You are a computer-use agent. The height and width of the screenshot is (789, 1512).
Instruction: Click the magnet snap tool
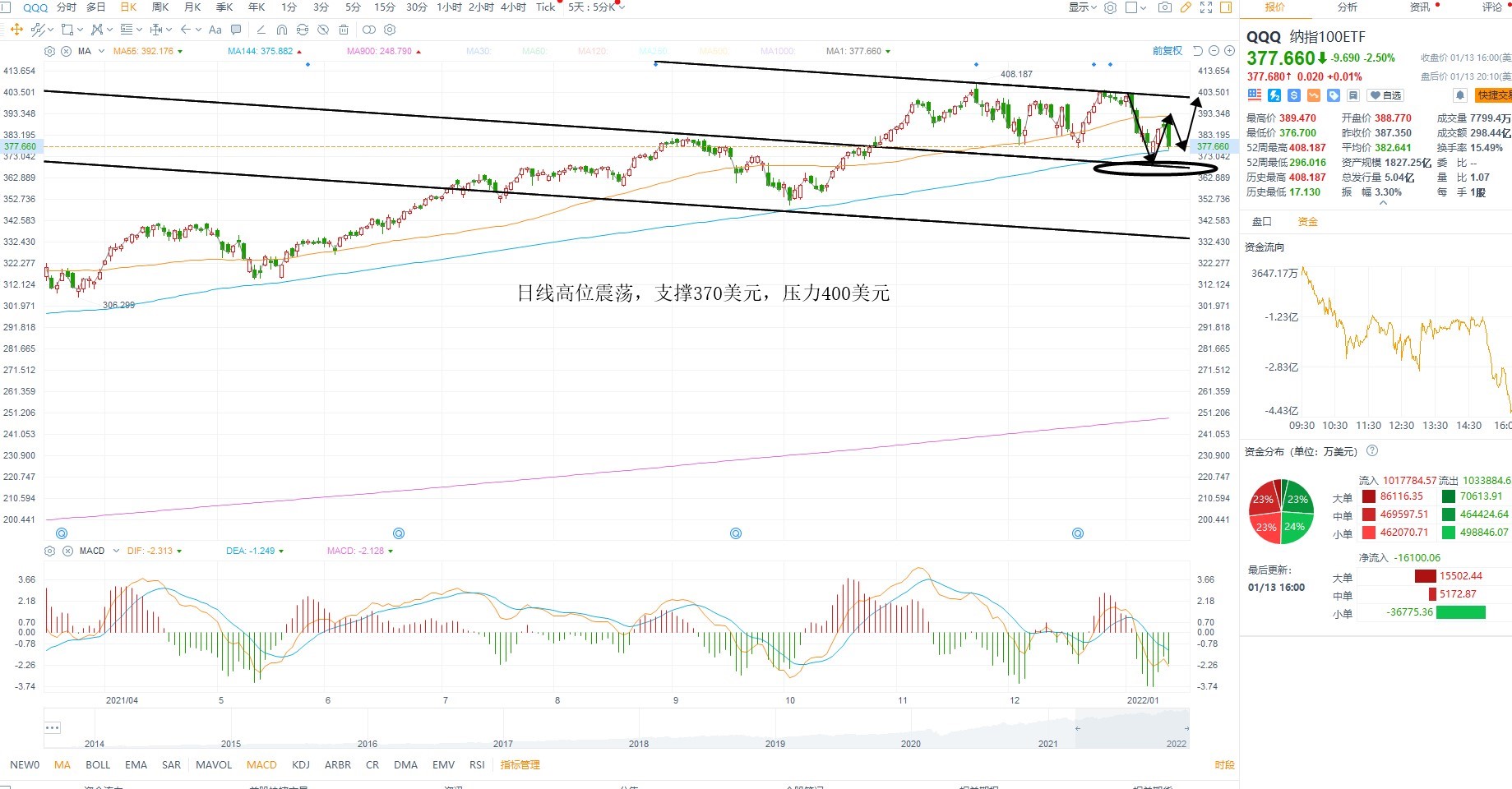(x=282, y=30)
